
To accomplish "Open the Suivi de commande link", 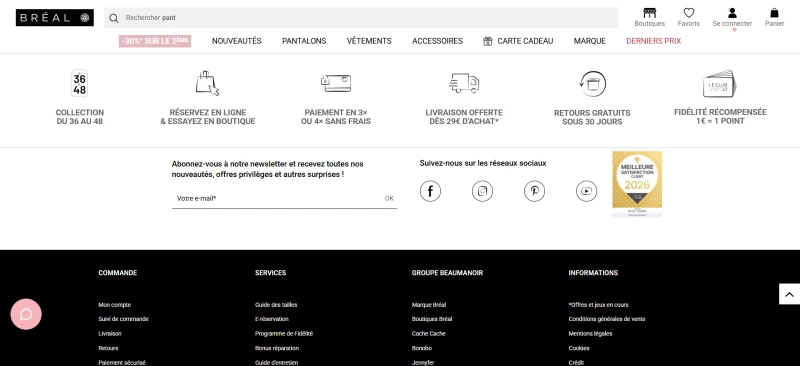I will 123,319.
